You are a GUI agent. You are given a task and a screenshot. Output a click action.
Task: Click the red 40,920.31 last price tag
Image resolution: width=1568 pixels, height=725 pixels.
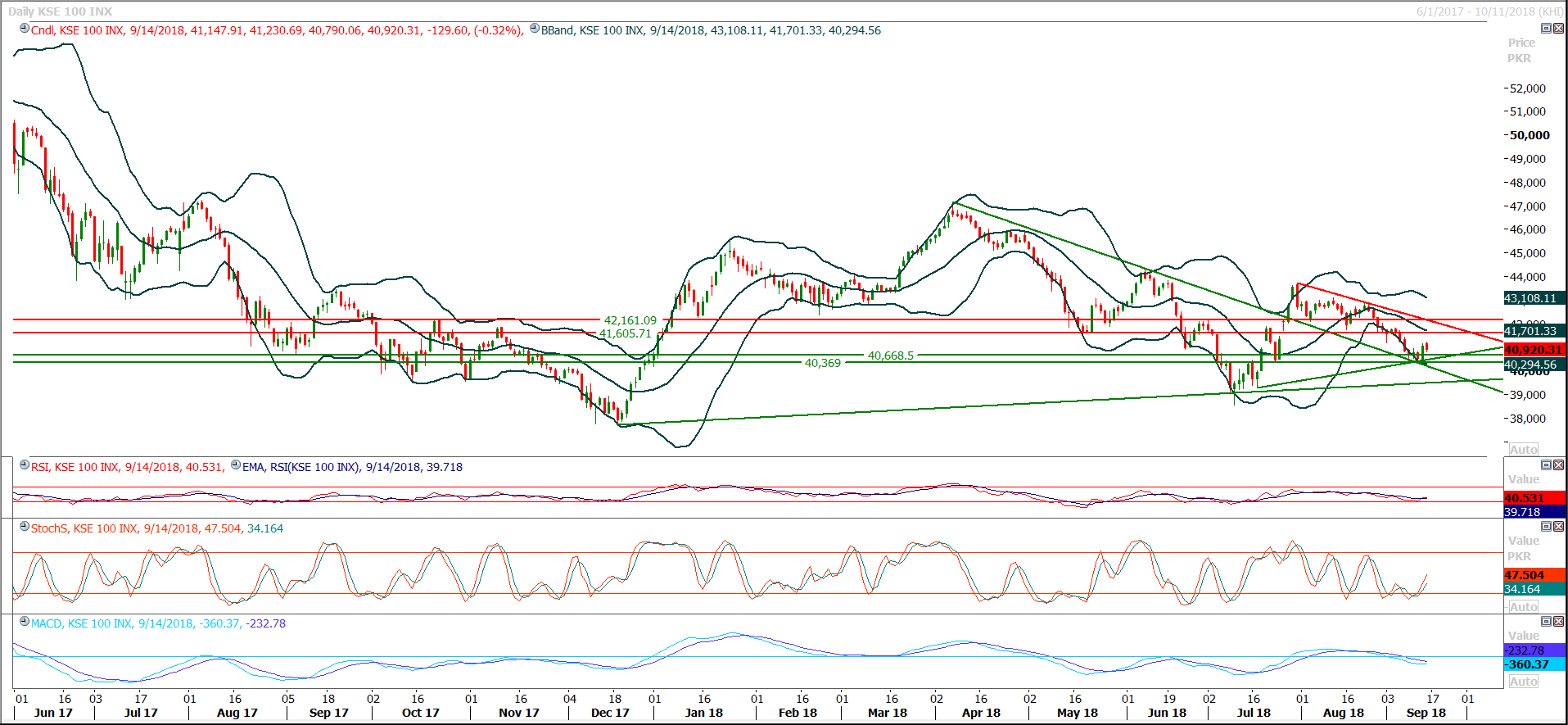click(x=1533, y=350)
